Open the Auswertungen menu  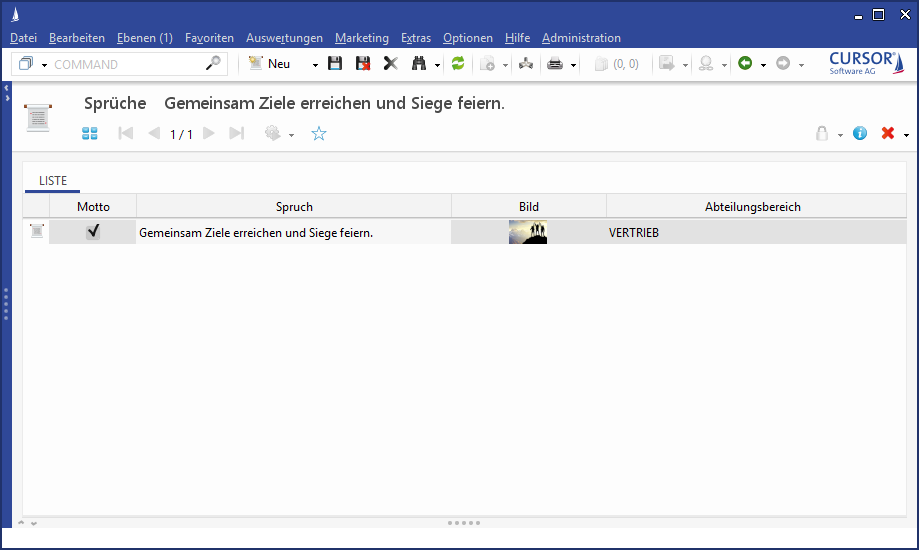[284, 38]
